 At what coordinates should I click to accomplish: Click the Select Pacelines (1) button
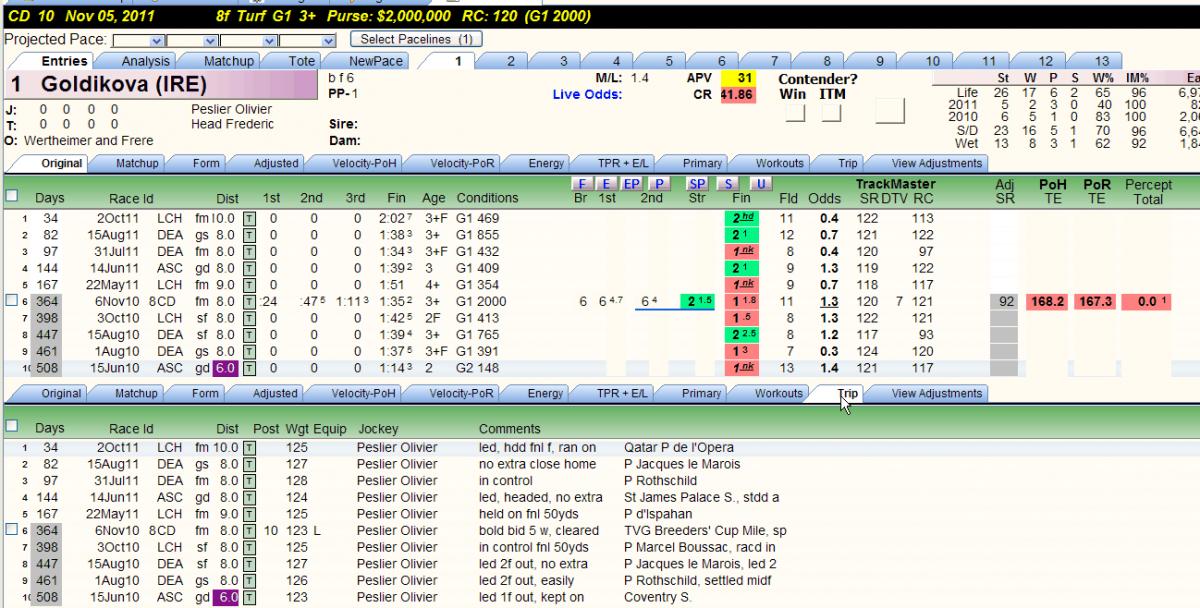pyautogui.click(x=416, y=39)
